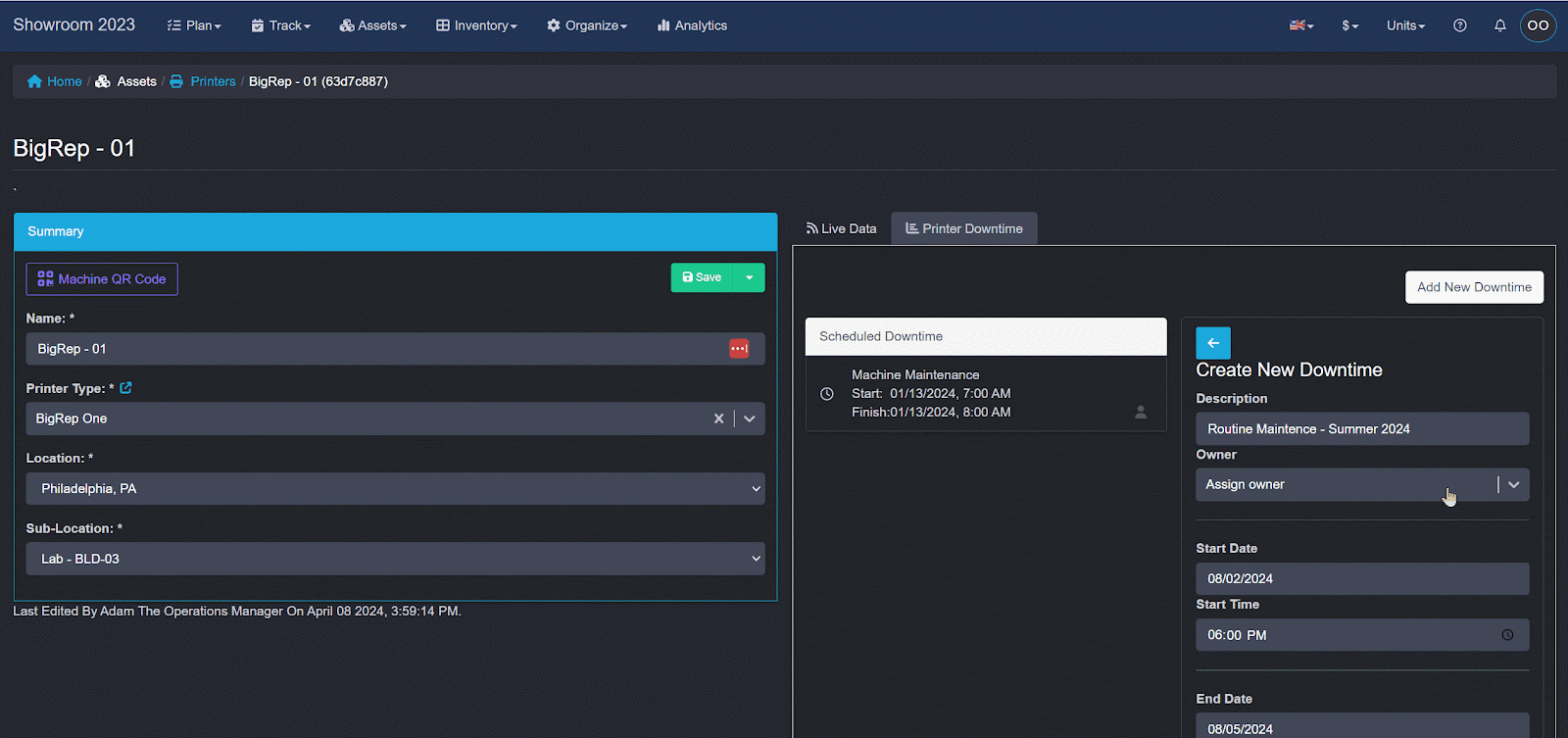Click the Summary panel header
The width and height of the screenshot is (1568, 738).
pos(395,231)
